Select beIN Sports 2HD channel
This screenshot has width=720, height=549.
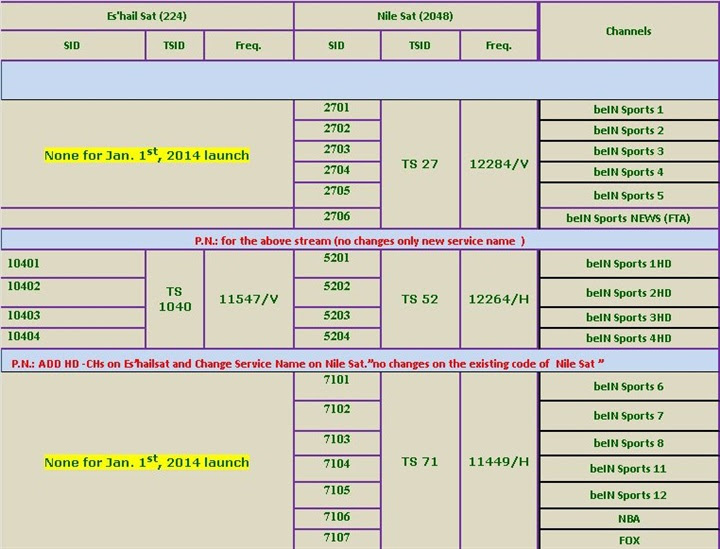629,293
